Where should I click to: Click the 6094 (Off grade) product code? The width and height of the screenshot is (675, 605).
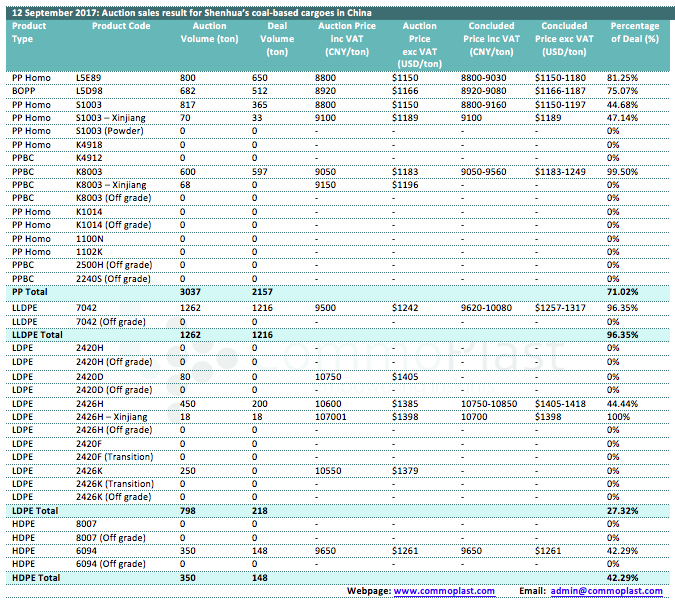point(113,564)
